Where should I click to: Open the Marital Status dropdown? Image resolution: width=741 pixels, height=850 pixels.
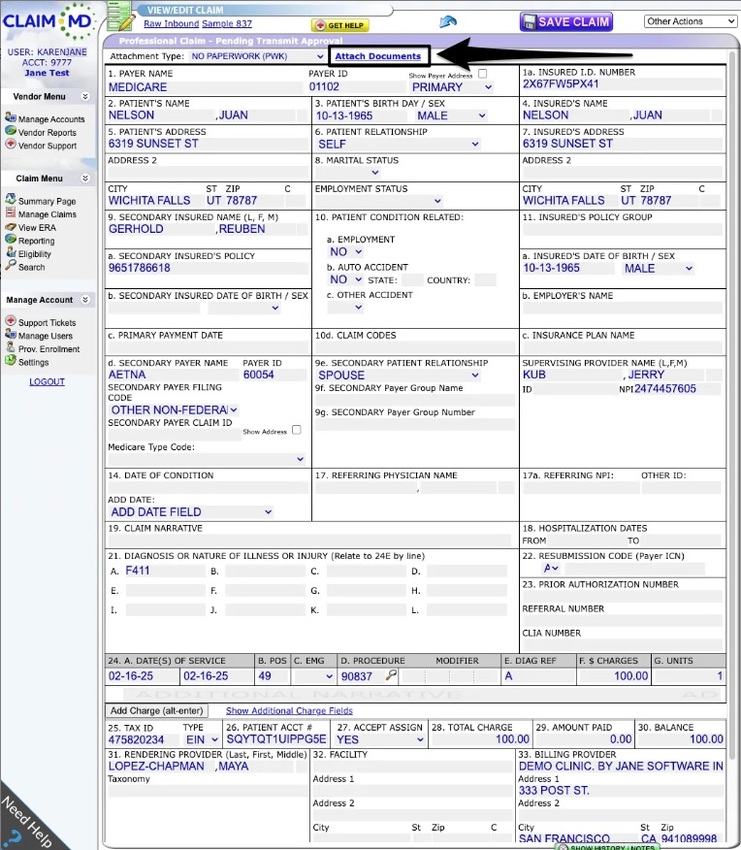pyautogui.click(x=348, y=172)
